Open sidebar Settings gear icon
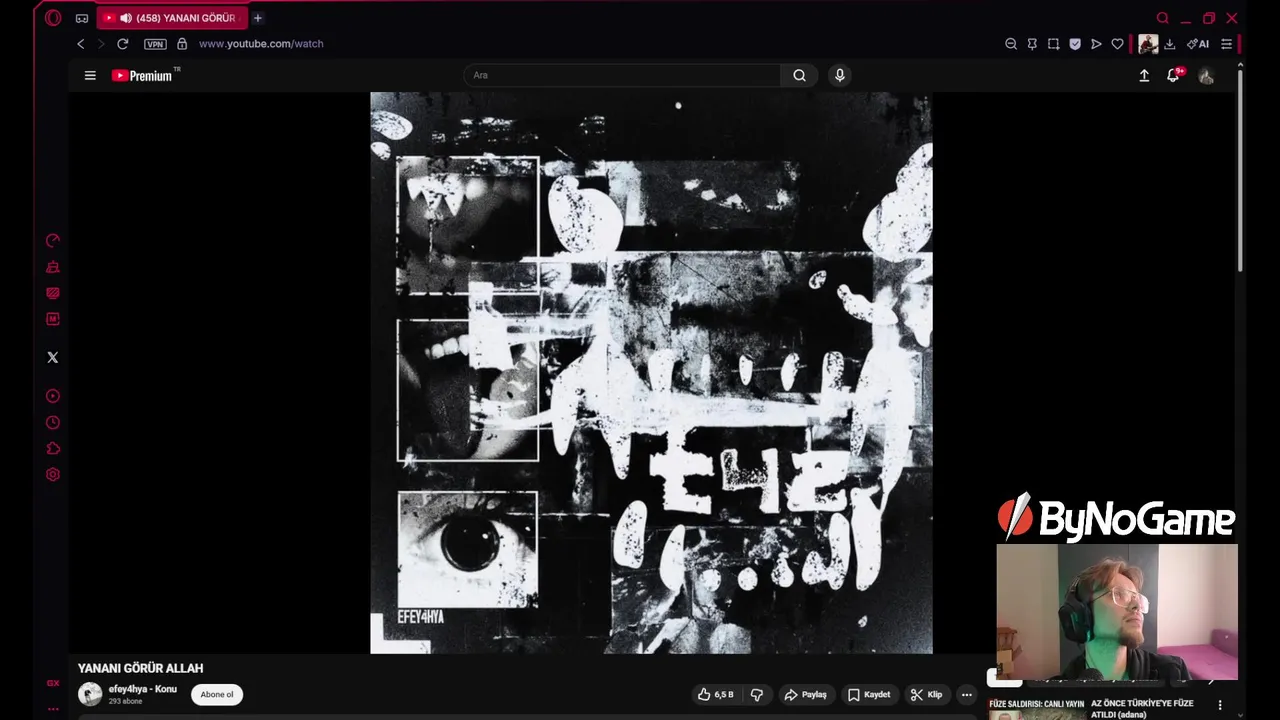Image resolution: width=1280 pixels, height=720 pixels. 53,475
